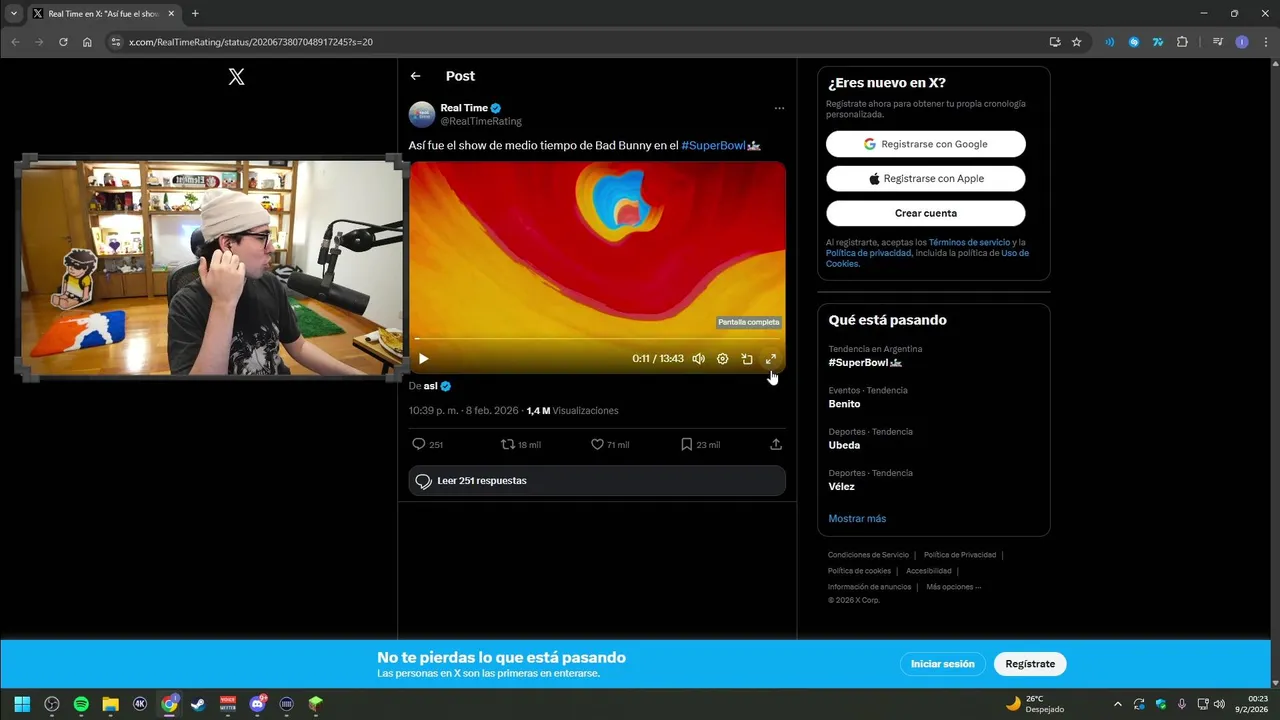The image size is (1280, 720).
Task: Play the Bad Bunny halftime video
Action: point(423,359)
